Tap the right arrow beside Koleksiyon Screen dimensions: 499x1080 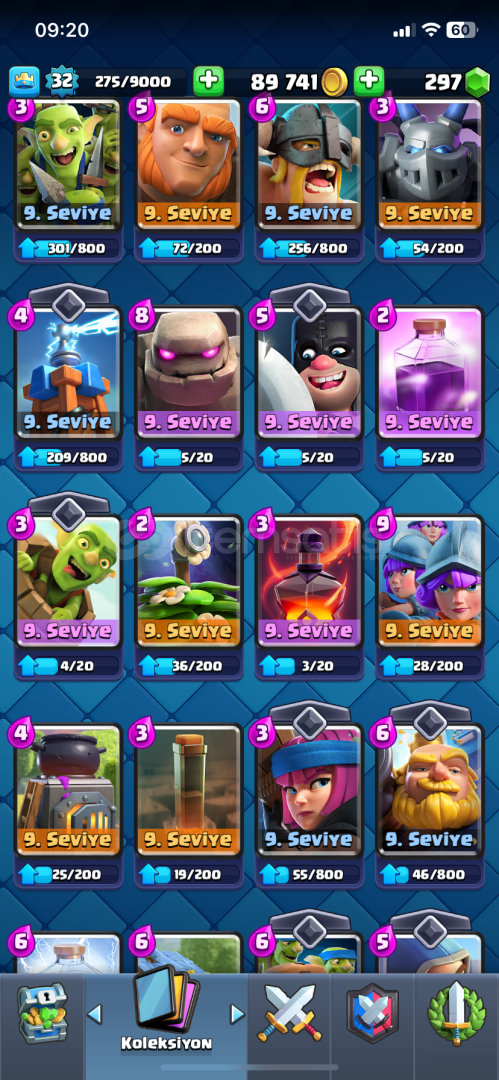coord(237,1013)
